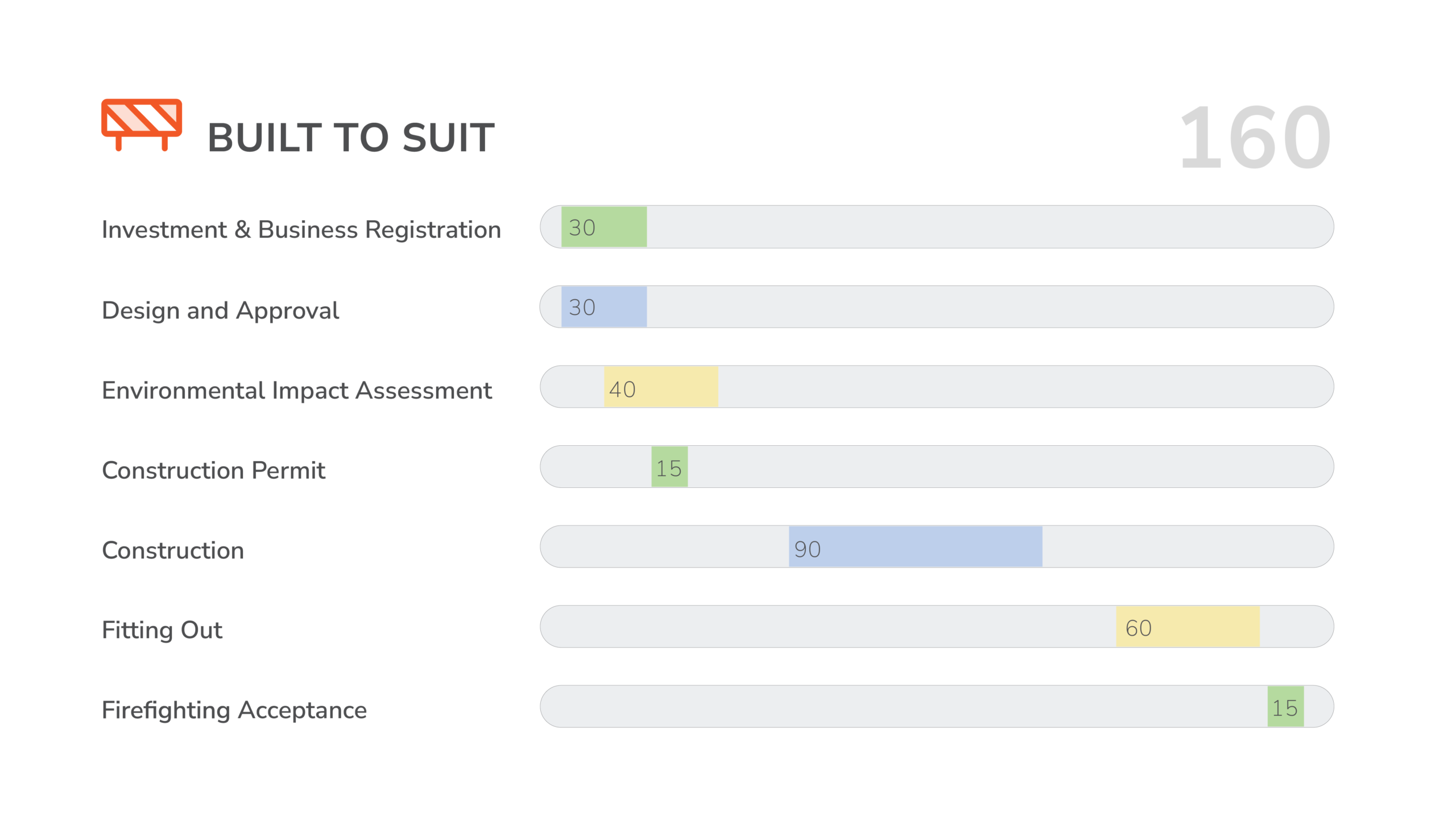Click the Fitting Out label
1456x828 pixels.
[x=162, y=630]
